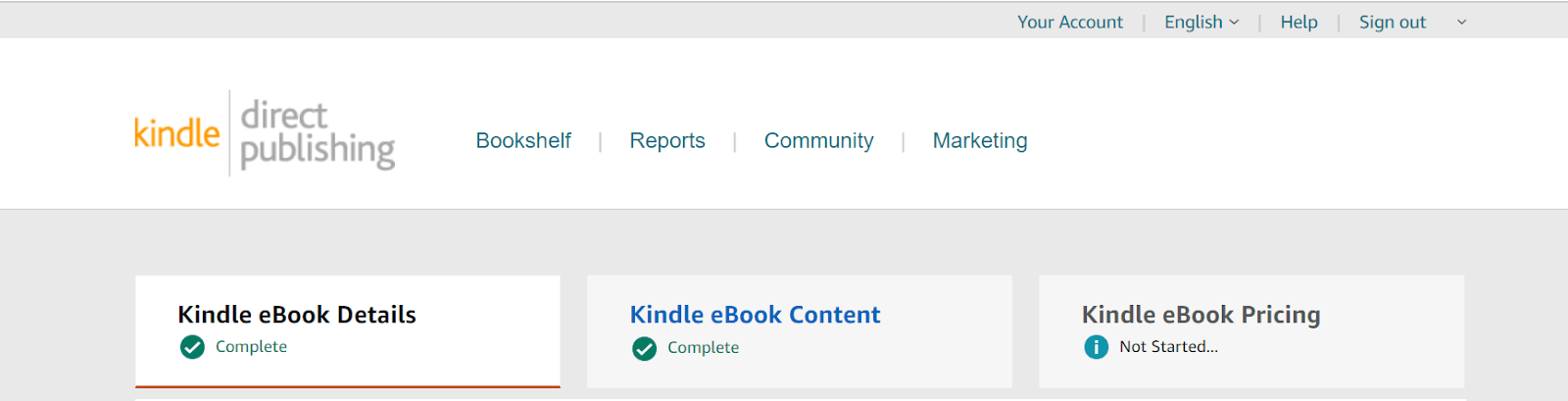Image resolution: width=1568 pixels, height=401 pixels.
Task: Select the Kindle eBook Details tab
Action: pos(348,331)
